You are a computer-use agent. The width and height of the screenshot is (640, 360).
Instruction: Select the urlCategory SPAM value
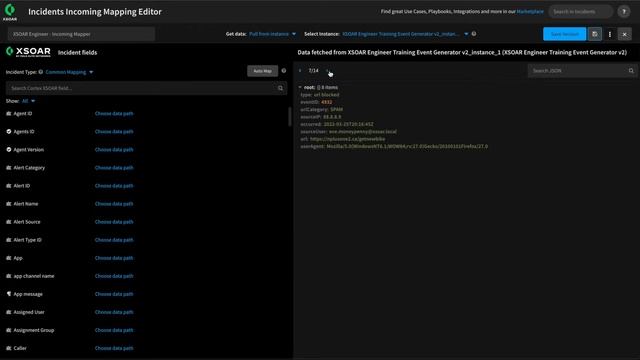336,109
